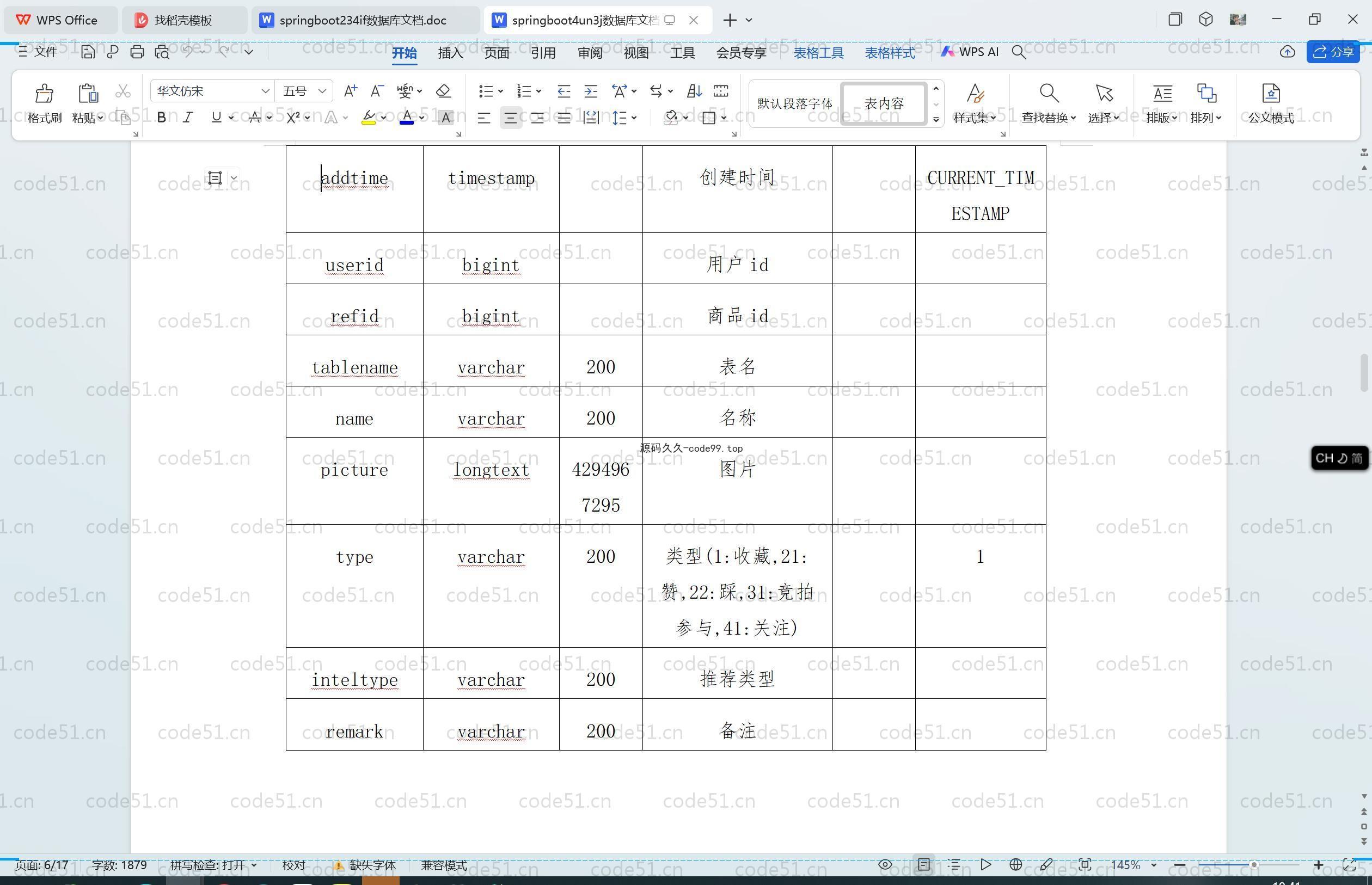Toggle bold formatting

tap(162, 118)
